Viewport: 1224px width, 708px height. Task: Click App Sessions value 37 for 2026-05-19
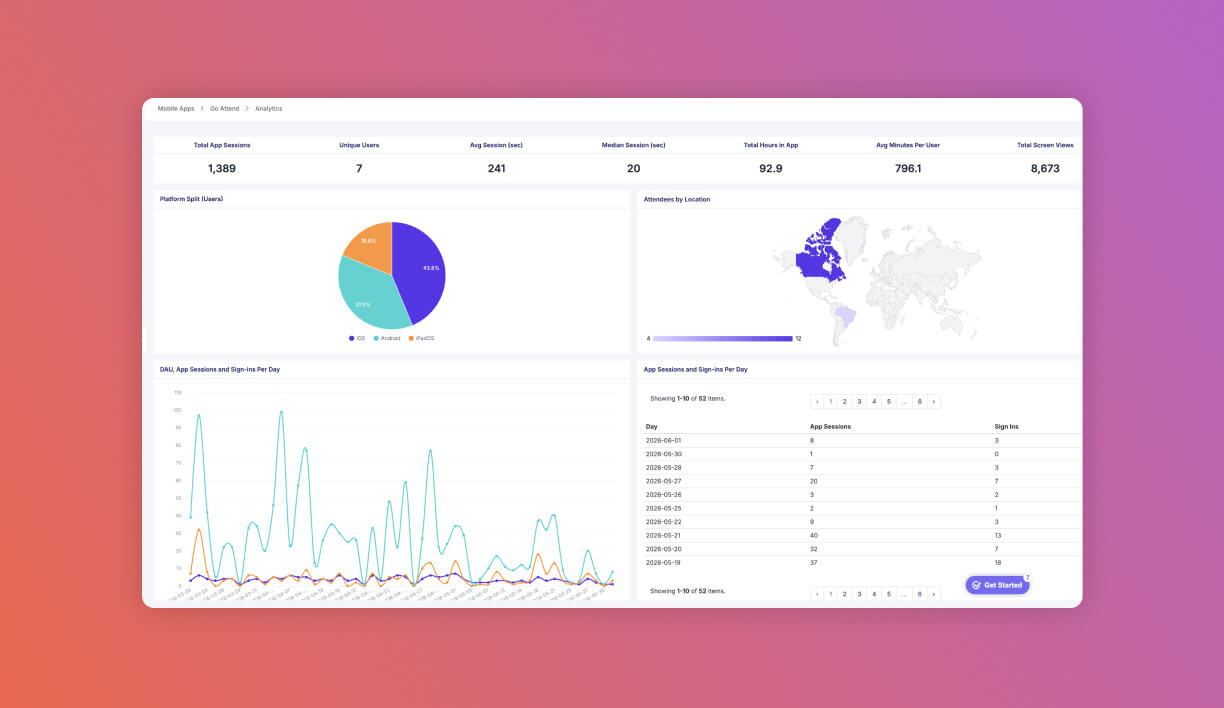tap(814, 562)
